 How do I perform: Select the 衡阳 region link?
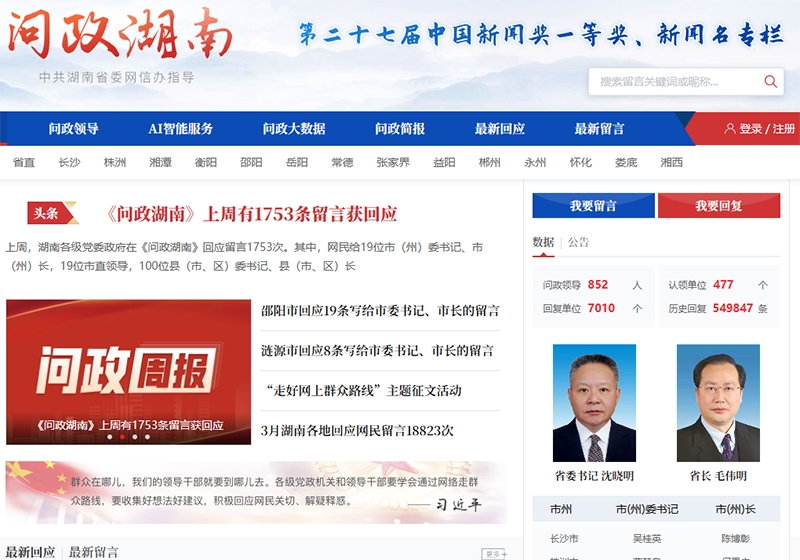click(x=206, y=162)
